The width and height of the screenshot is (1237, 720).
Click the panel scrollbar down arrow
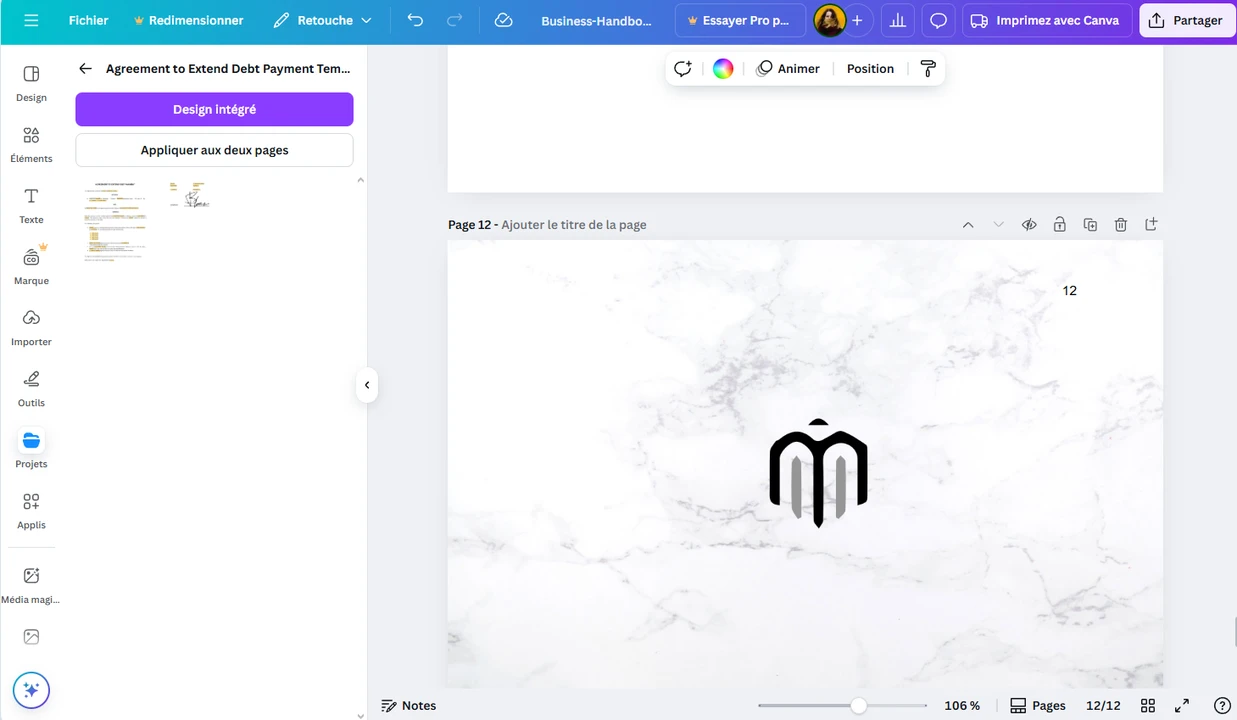click(361, 715)
